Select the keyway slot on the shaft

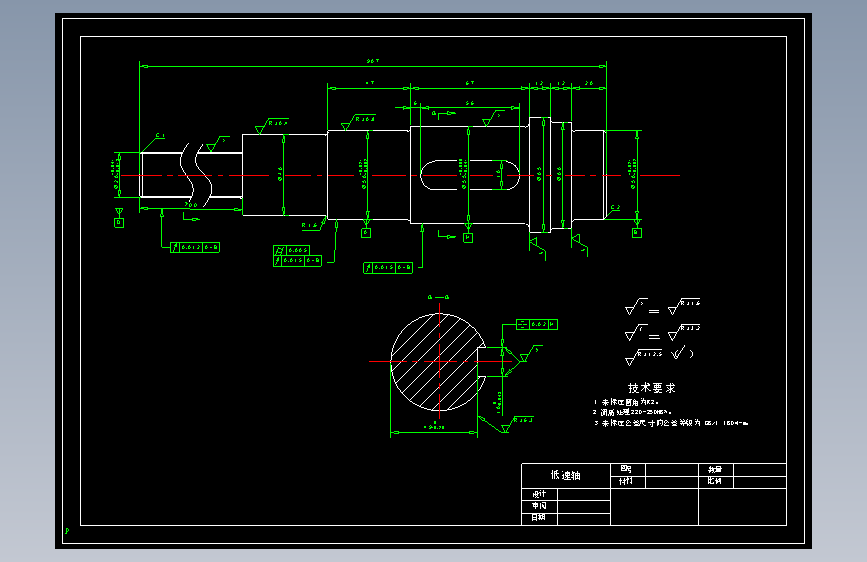pos(470,175)
